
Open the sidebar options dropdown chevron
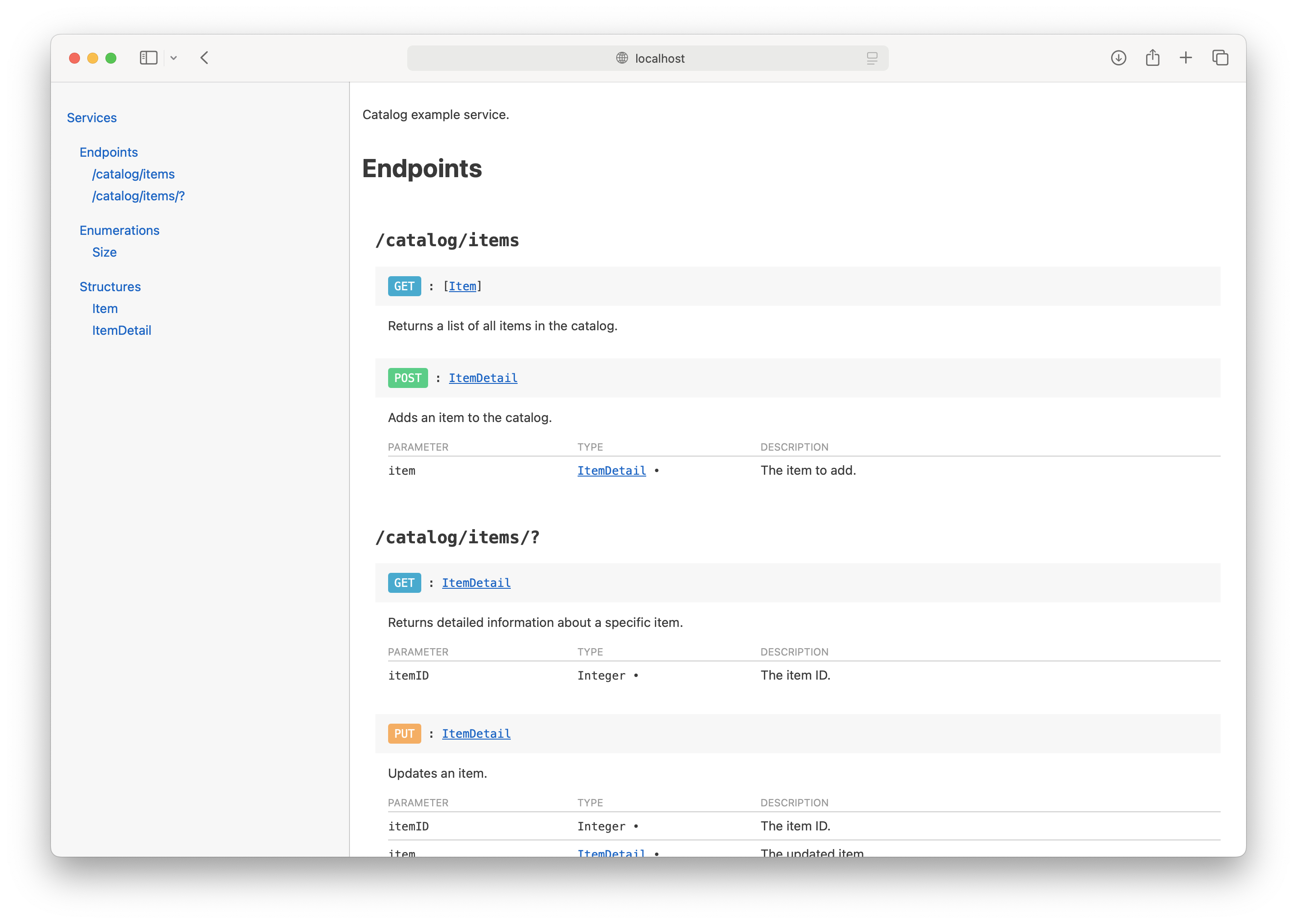click(x=174, y=58)
